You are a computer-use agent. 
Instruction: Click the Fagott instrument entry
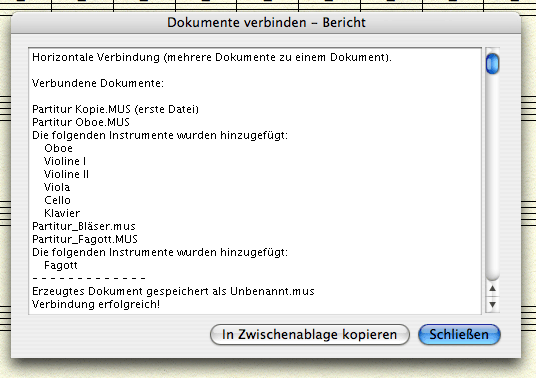tap(61, 266)
